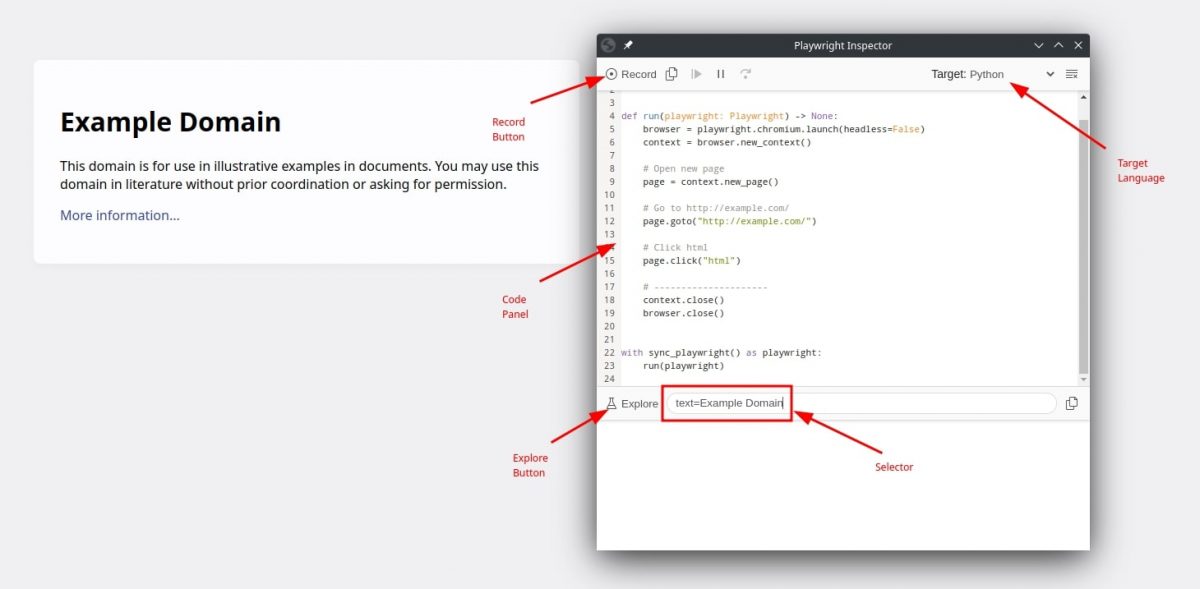1200x589 pixels.
Task: Click the Explore button
Action: point(637,403)
